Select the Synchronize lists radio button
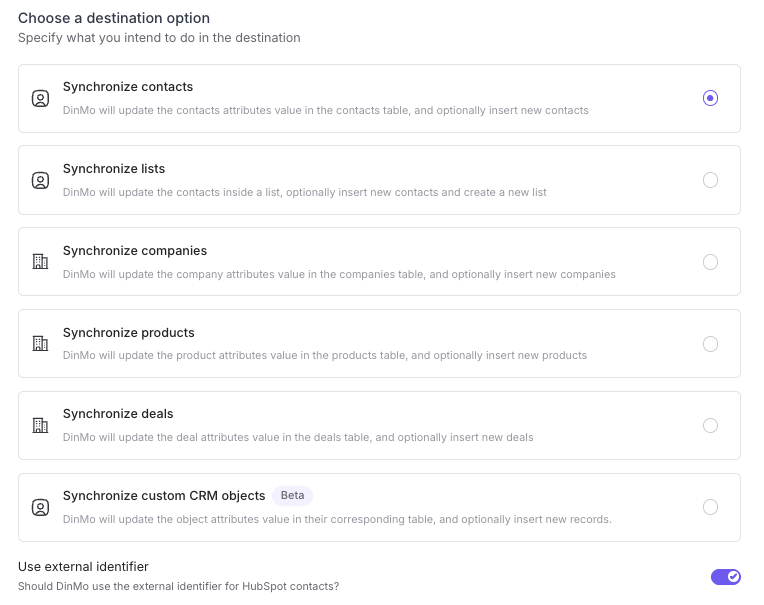Image resolution: width=764 pixels, height=605 pixels. pos(710,180)
